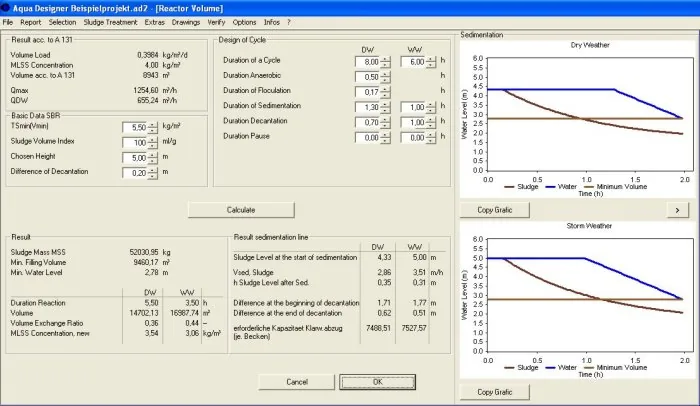Click the next arrow button beside Copy Grafic
This screenshot has height=406, width=700.
click(x=677, y=210)
